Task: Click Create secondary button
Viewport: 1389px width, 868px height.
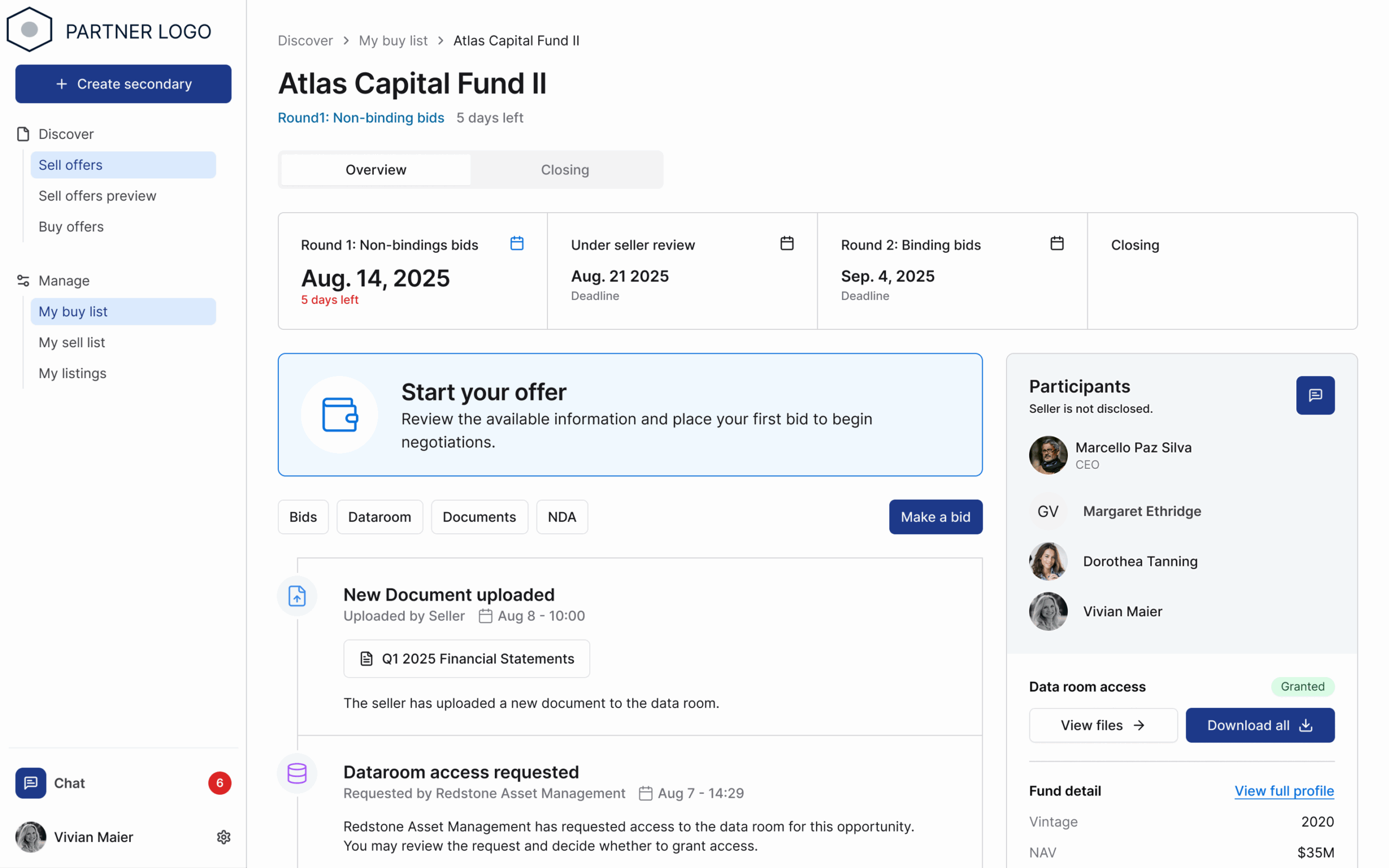Action: [x=123, y=84]
